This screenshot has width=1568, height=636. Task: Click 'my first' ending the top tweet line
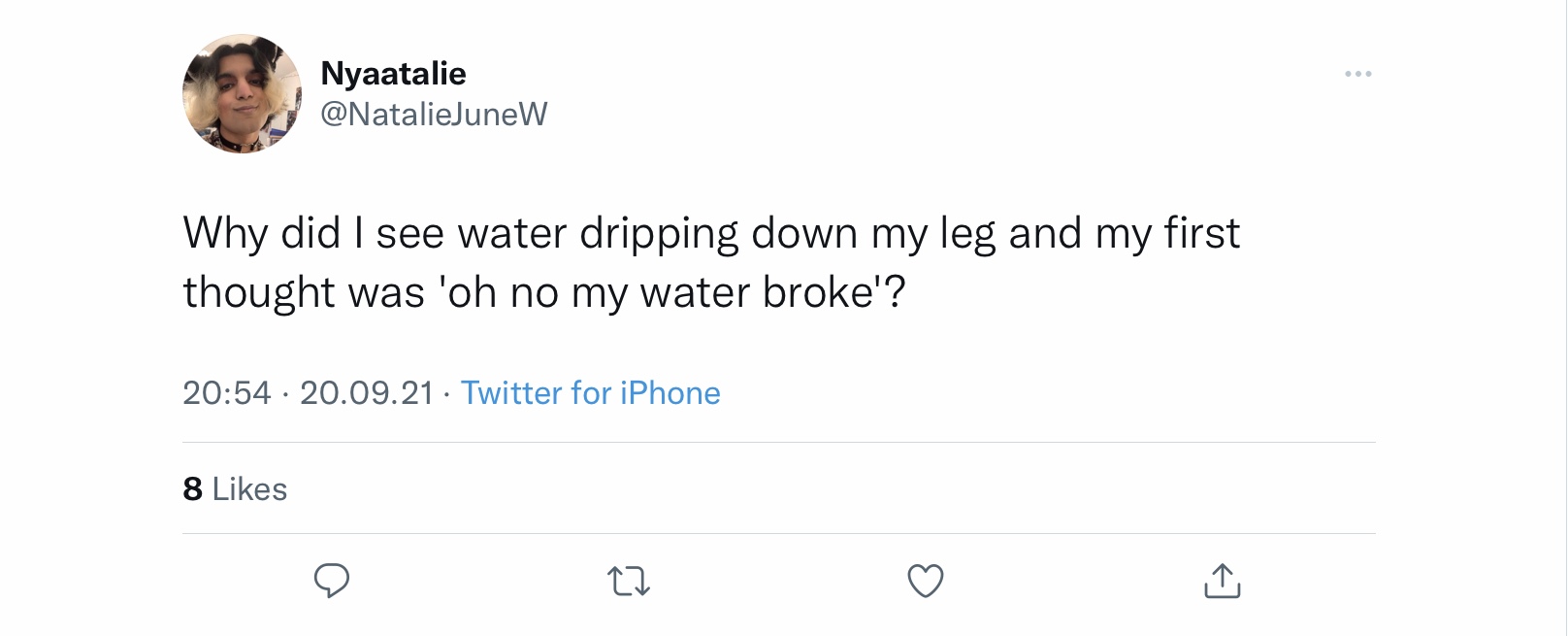[1167, 234]
